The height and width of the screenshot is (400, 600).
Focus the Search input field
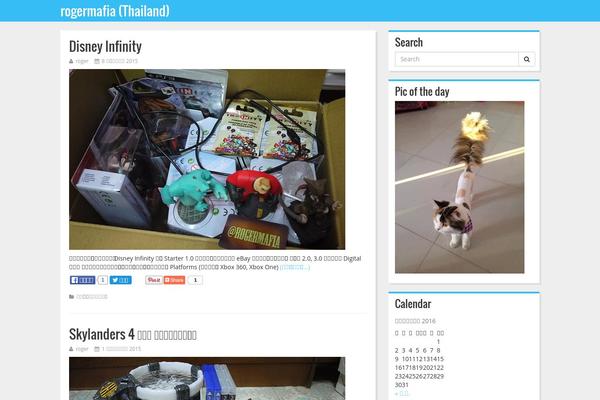click(457, 59)
